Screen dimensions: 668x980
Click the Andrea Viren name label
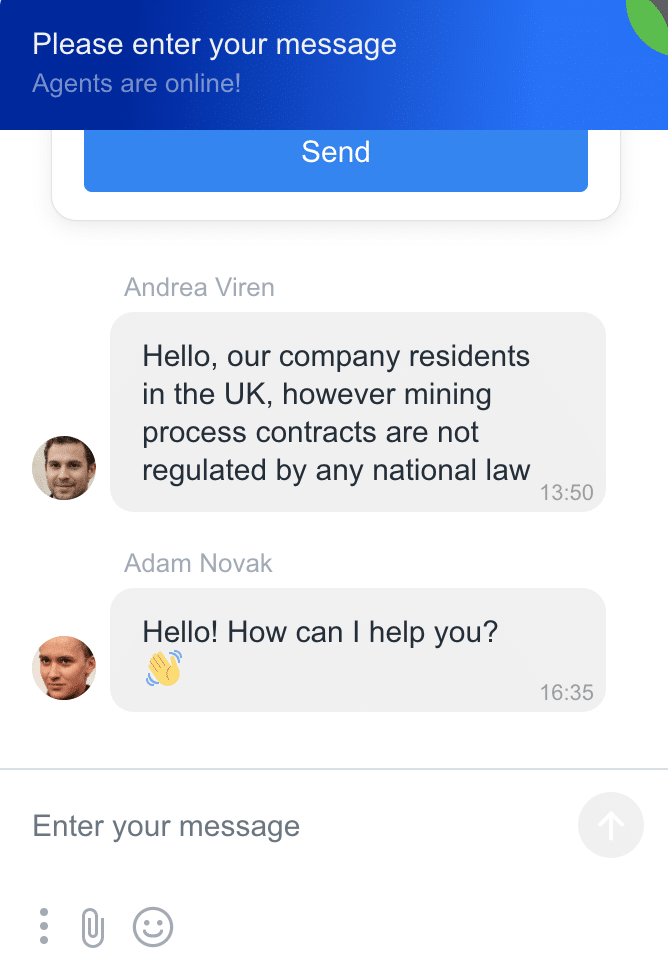point(199,288)
